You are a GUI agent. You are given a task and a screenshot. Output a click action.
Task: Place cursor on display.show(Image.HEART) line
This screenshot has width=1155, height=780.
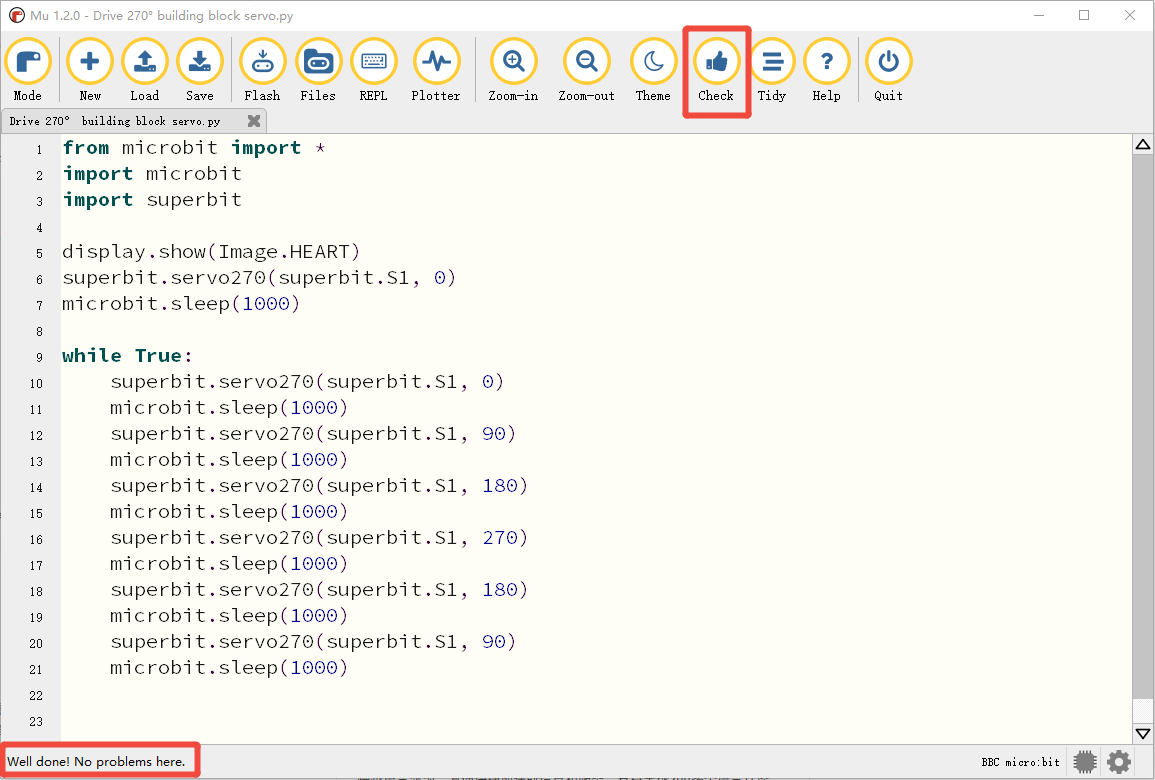[x=211, y=252]
